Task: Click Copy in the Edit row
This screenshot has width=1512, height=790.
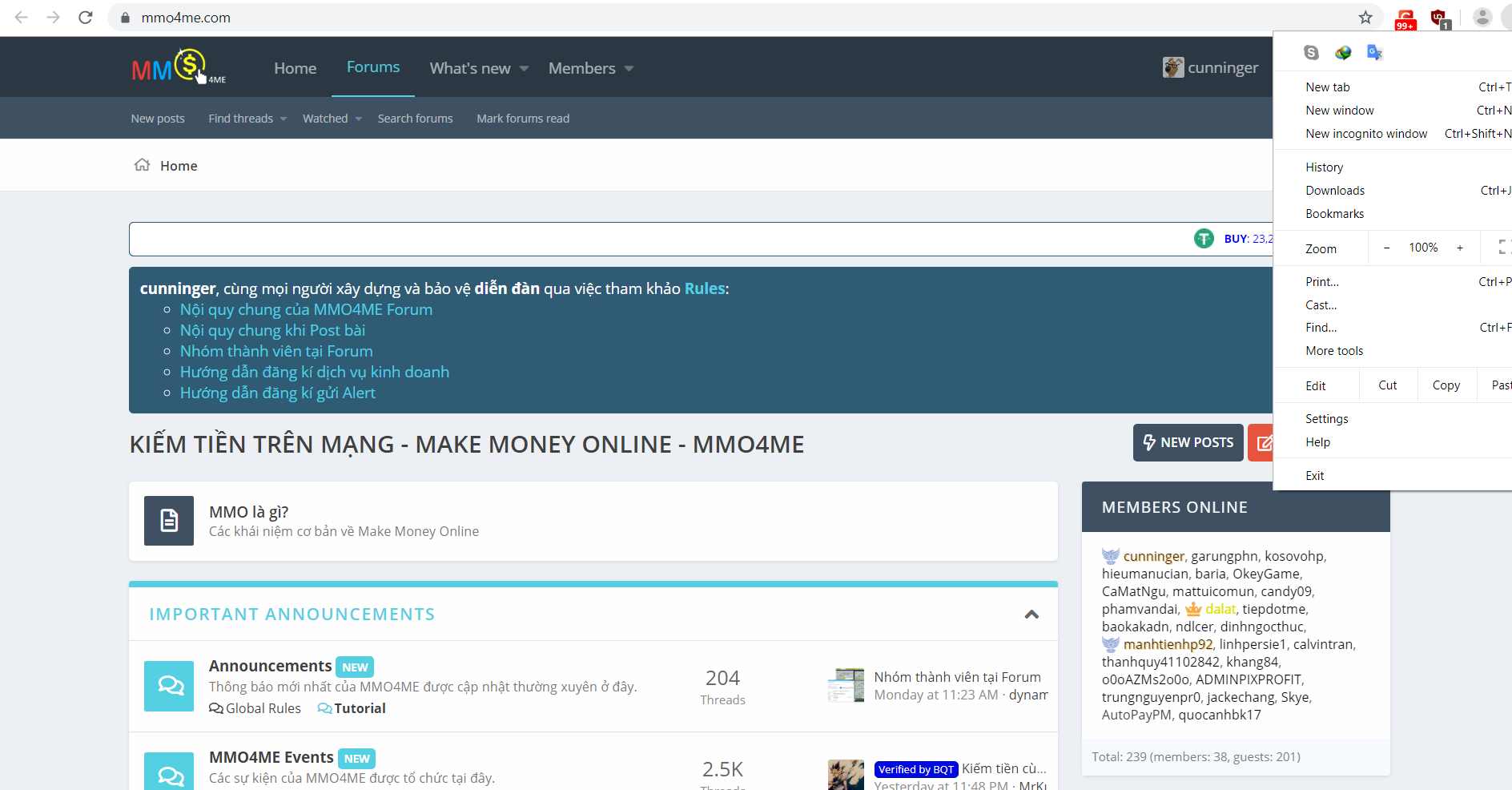Action: pos(1446,385)
